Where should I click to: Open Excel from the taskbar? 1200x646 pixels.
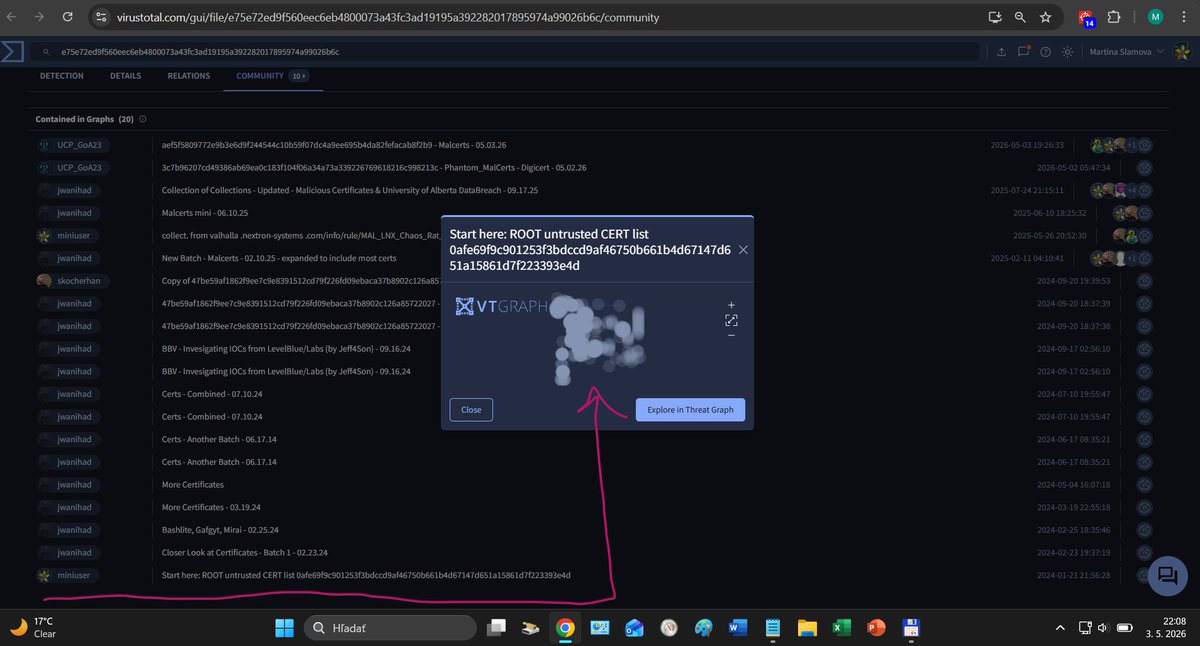point(842,628)
